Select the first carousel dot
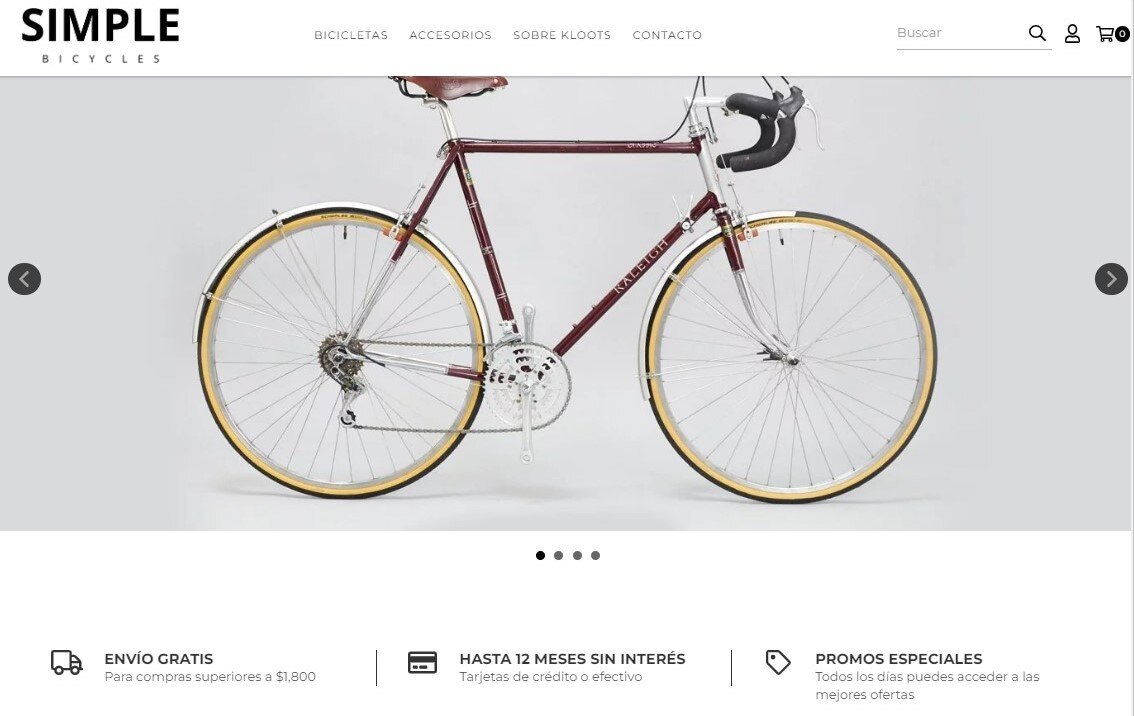The image size is (1134, 716). pyautogui.click(x=540, y=555)
